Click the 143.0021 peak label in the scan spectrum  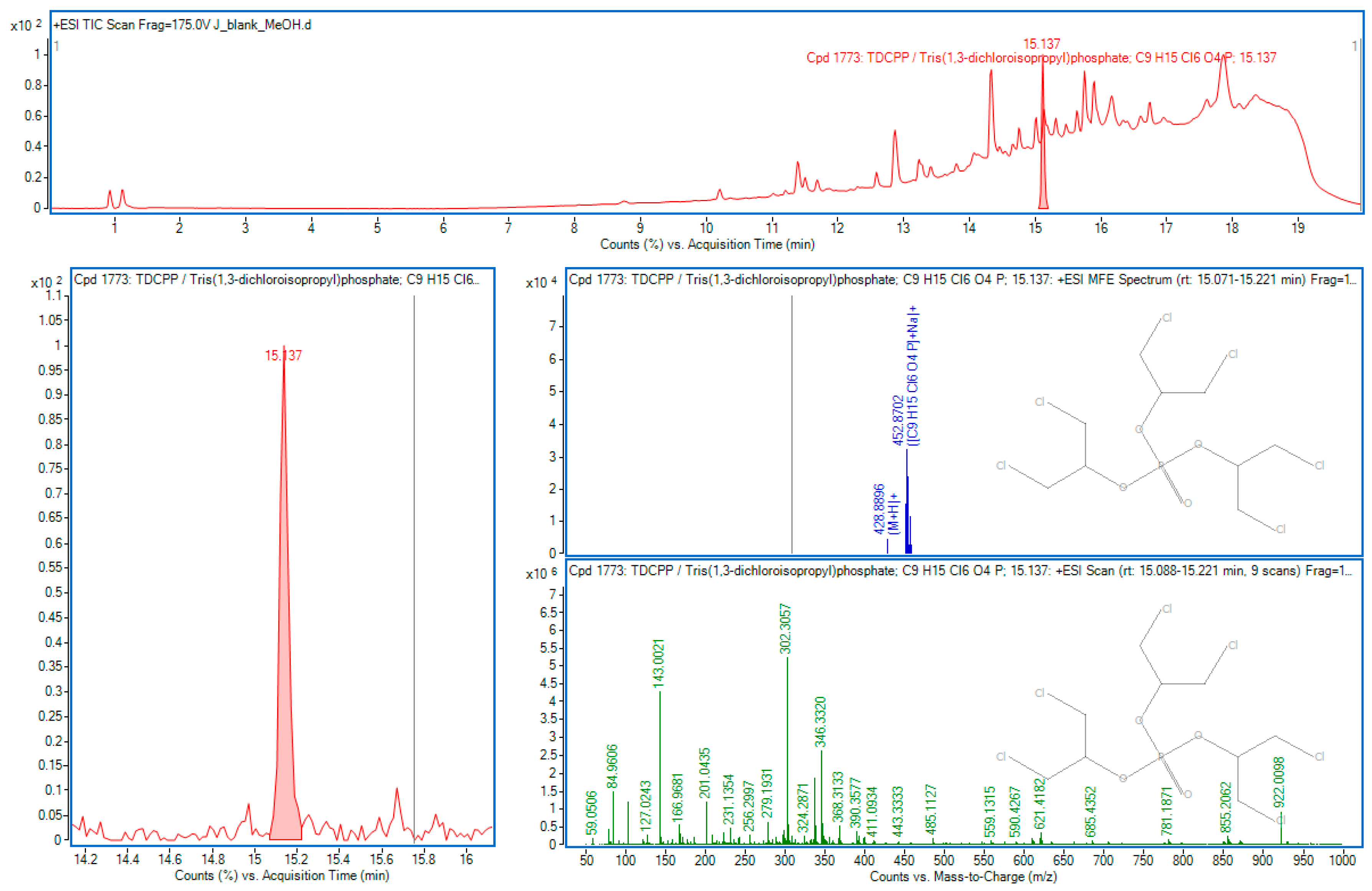658,663
